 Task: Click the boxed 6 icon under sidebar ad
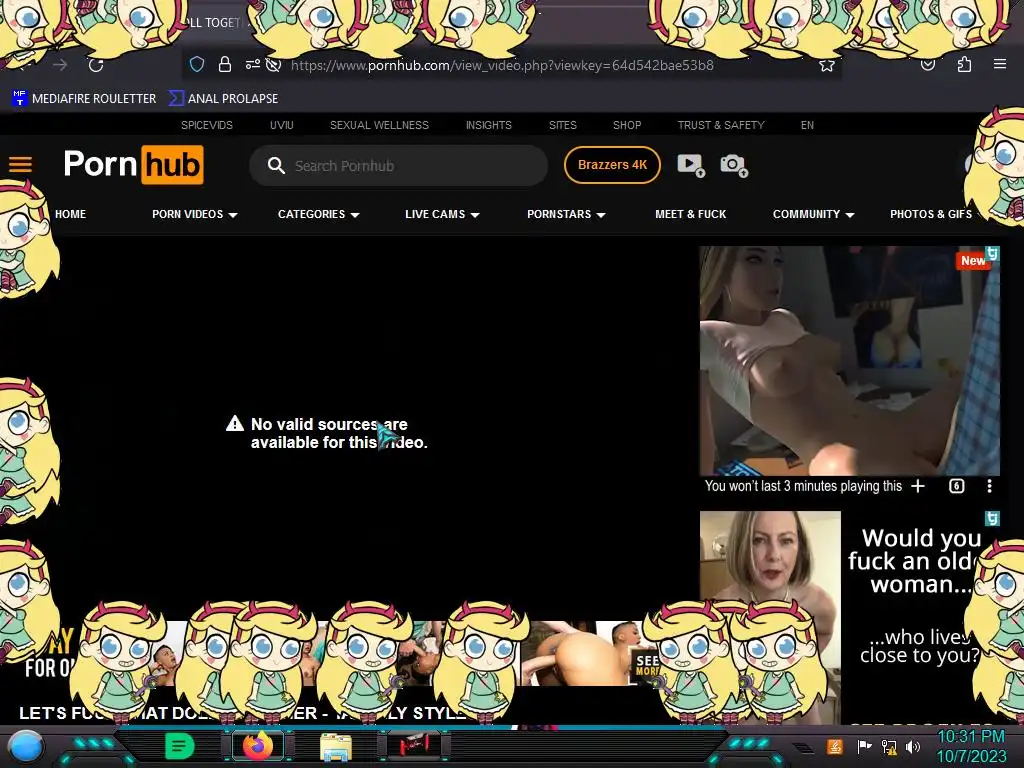956,486
